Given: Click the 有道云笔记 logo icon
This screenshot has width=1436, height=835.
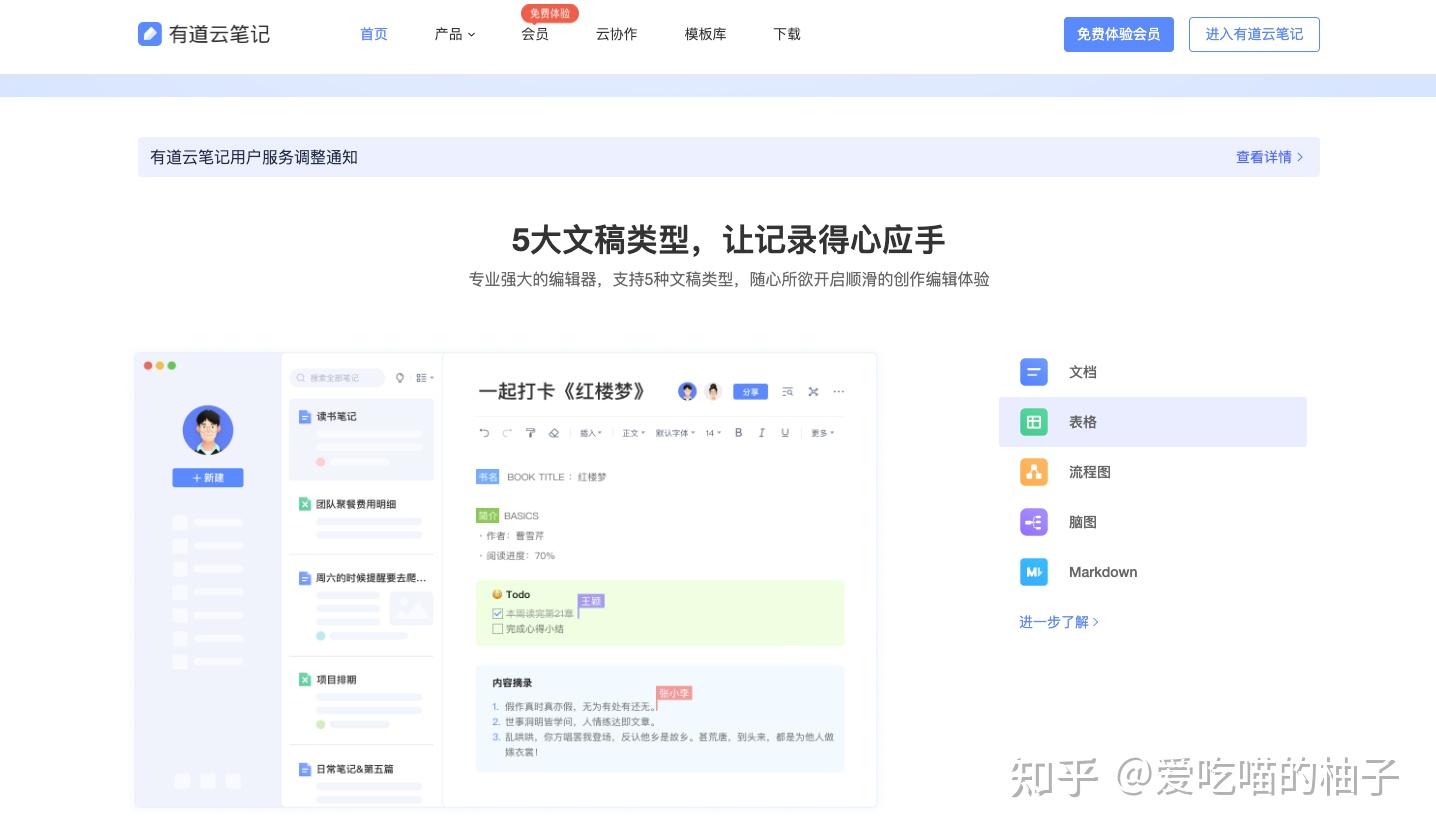Looking at the screenshot, I should tap(150, 34).
